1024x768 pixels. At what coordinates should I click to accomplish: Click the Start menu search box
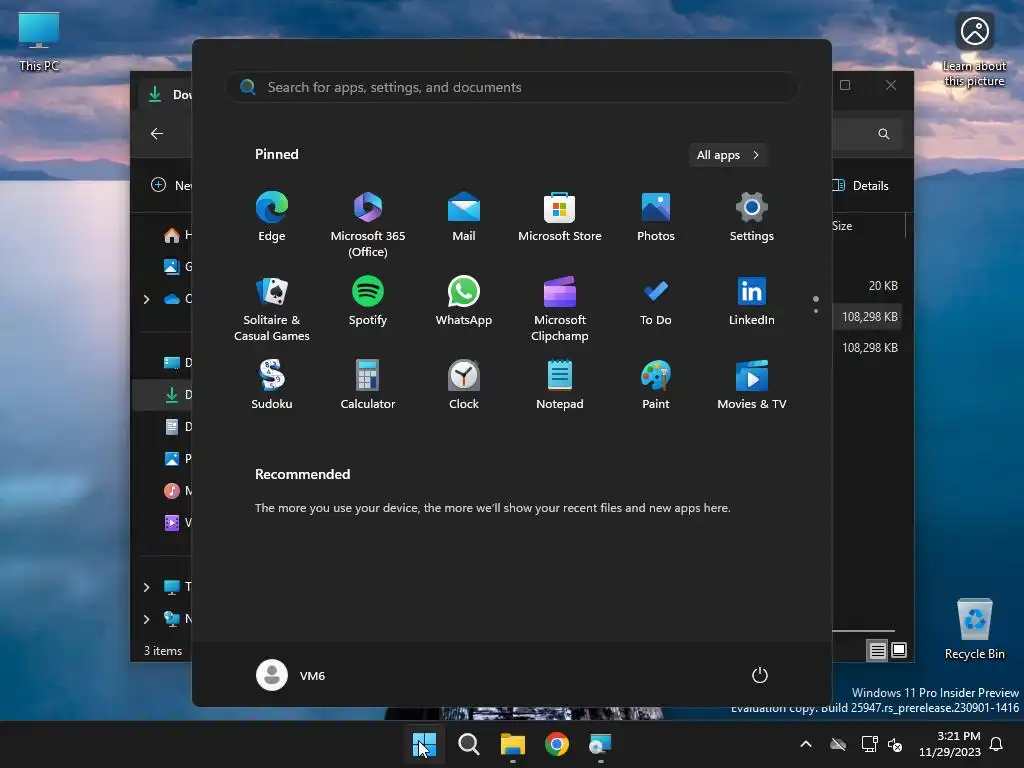pyautogui.click(x=511, y=87)
